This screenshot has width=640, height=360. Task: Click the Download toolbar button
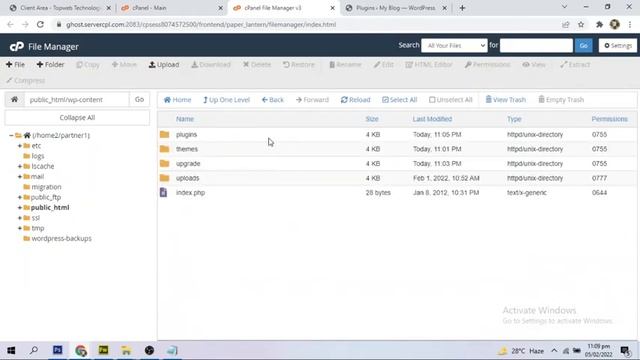click(x=211, y=64)
